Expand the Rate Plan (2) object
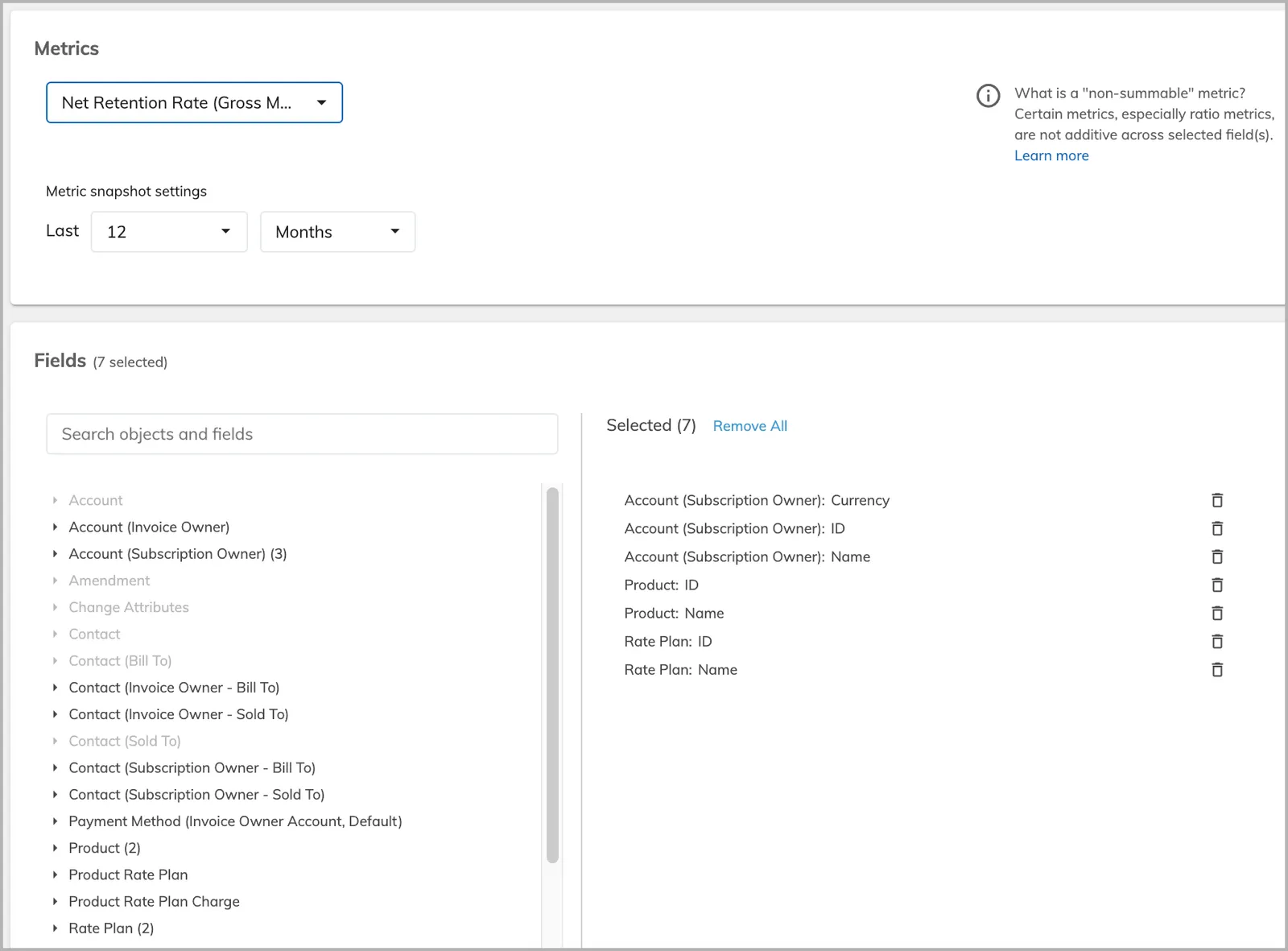Screen dimensions: 1288x951 [x=55, y=928]
